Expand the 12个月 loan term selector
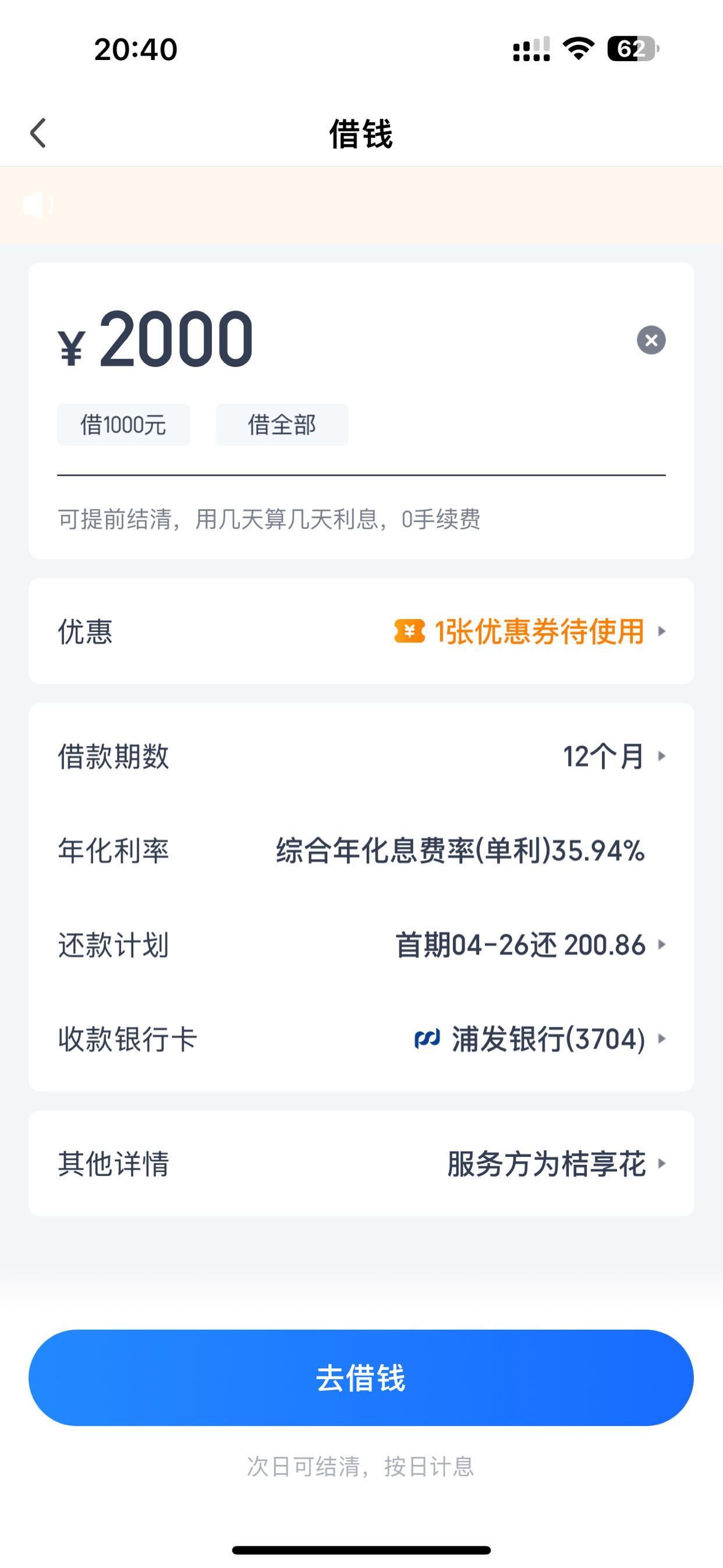723x1568 pixels. pyautogui.click(x=614, y=757)
